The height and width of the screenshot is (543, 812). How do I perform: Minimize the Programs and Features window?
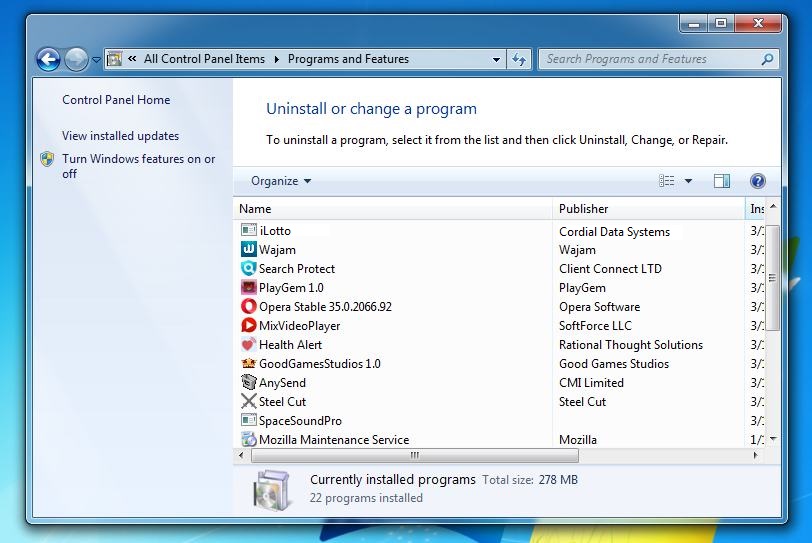point(694,23)
